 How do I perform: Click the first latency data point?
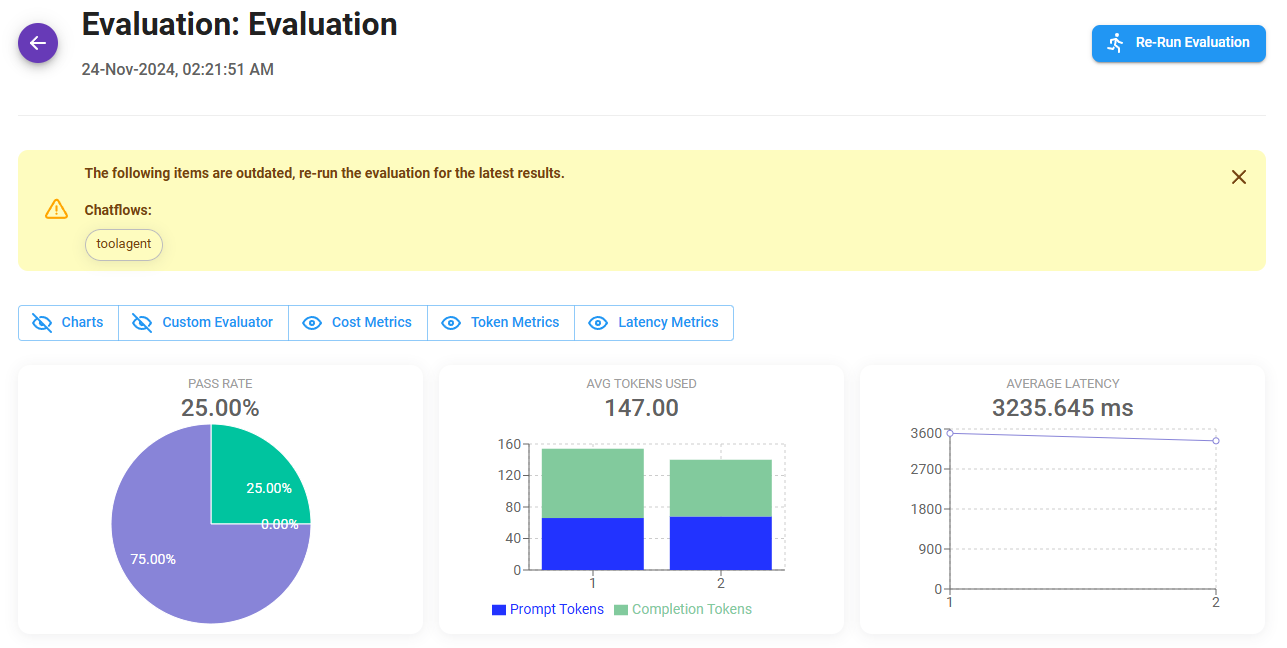(950, 433)
